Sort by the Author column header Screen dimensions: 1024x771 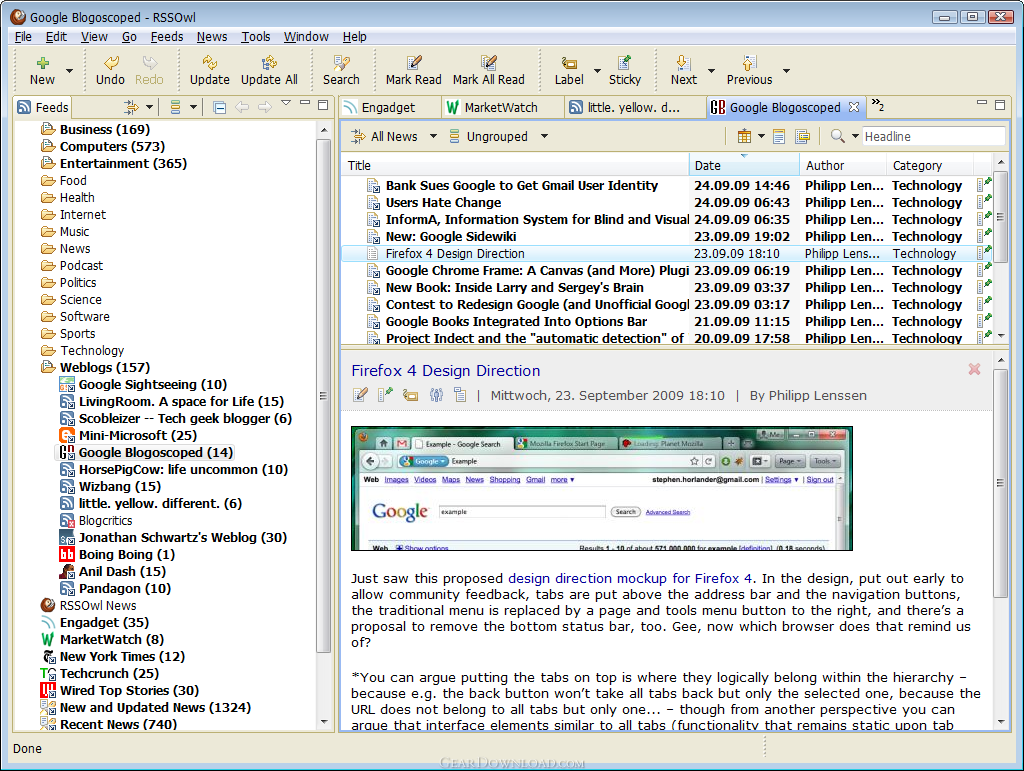(x=842, y=165)
